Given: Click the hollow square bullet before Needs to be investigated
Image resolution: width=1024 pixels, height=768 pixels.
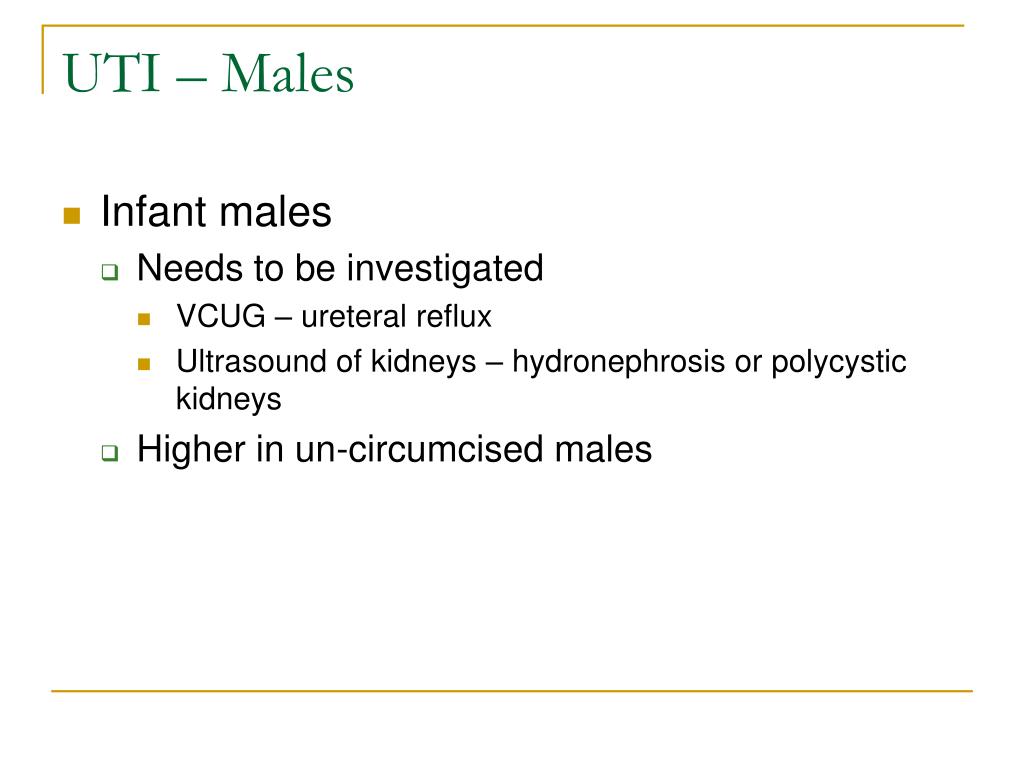Looking at the screenshot, I should pos(110,272).
